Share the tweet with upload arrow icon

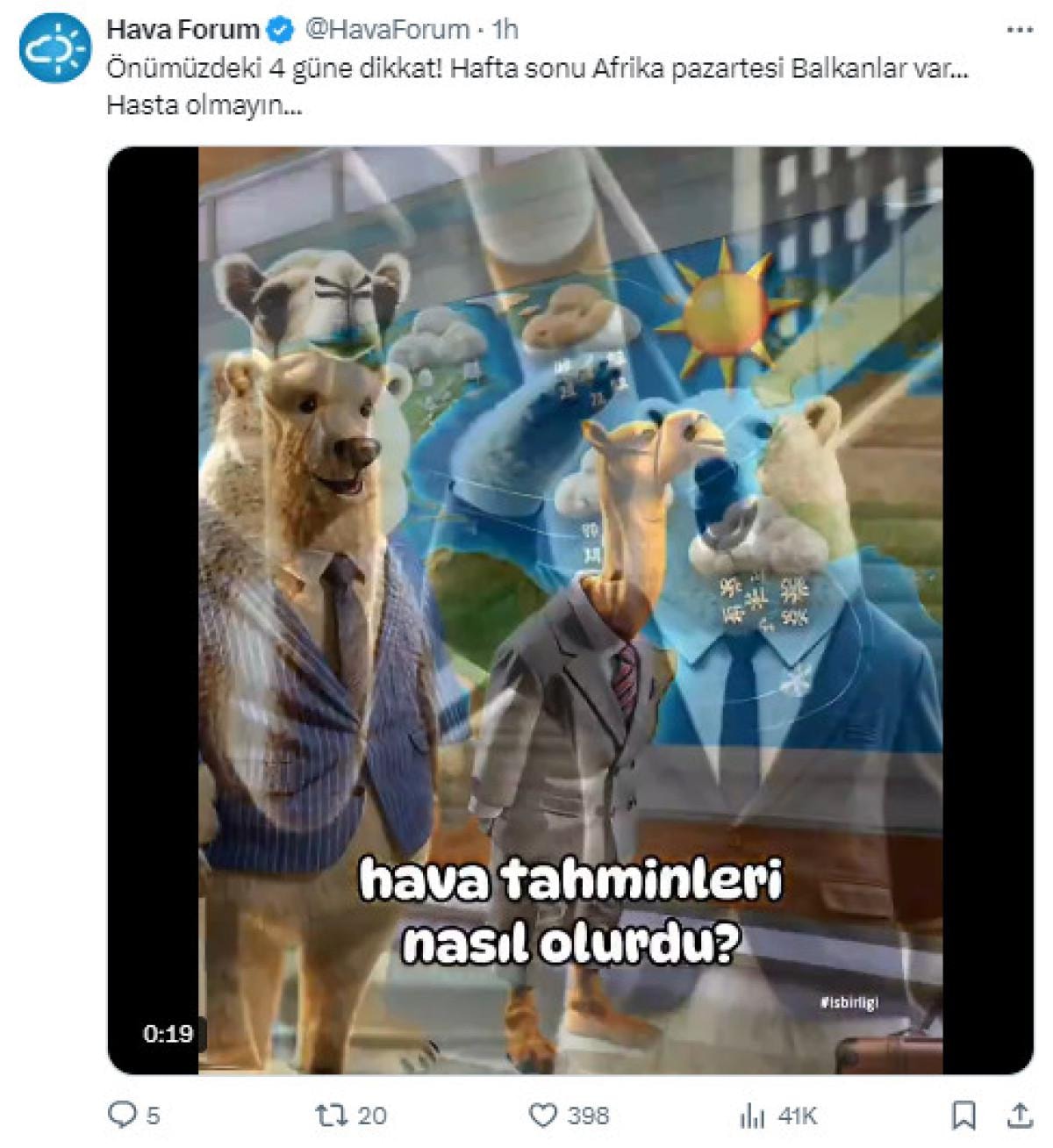point(1019,1115)
